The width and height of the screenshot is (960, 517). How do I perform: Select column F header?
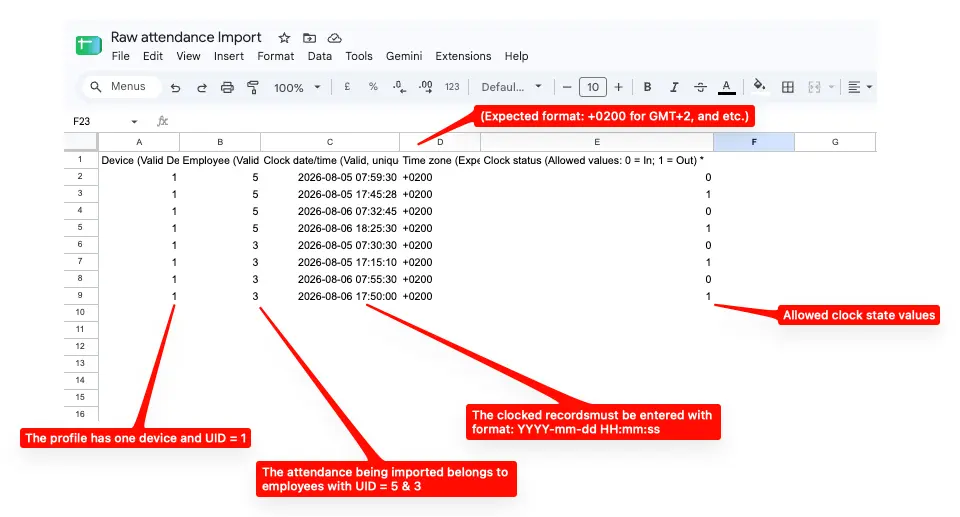tap(754, 142)
